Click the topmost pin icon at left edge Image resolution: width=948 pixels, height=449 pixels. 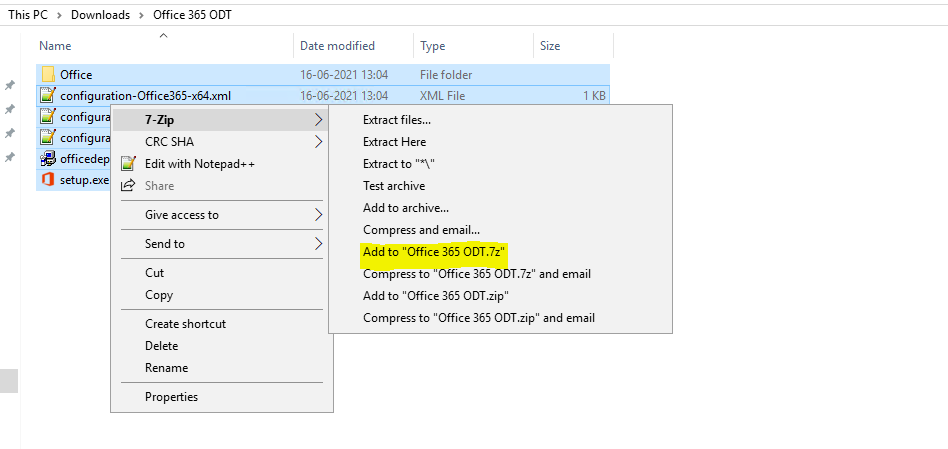coord(10,85)
